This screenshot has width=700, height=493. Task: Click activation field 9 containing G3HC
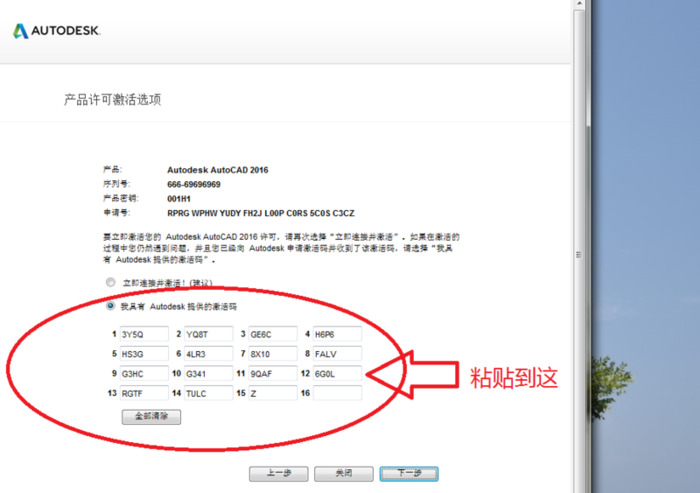point(144,374)
